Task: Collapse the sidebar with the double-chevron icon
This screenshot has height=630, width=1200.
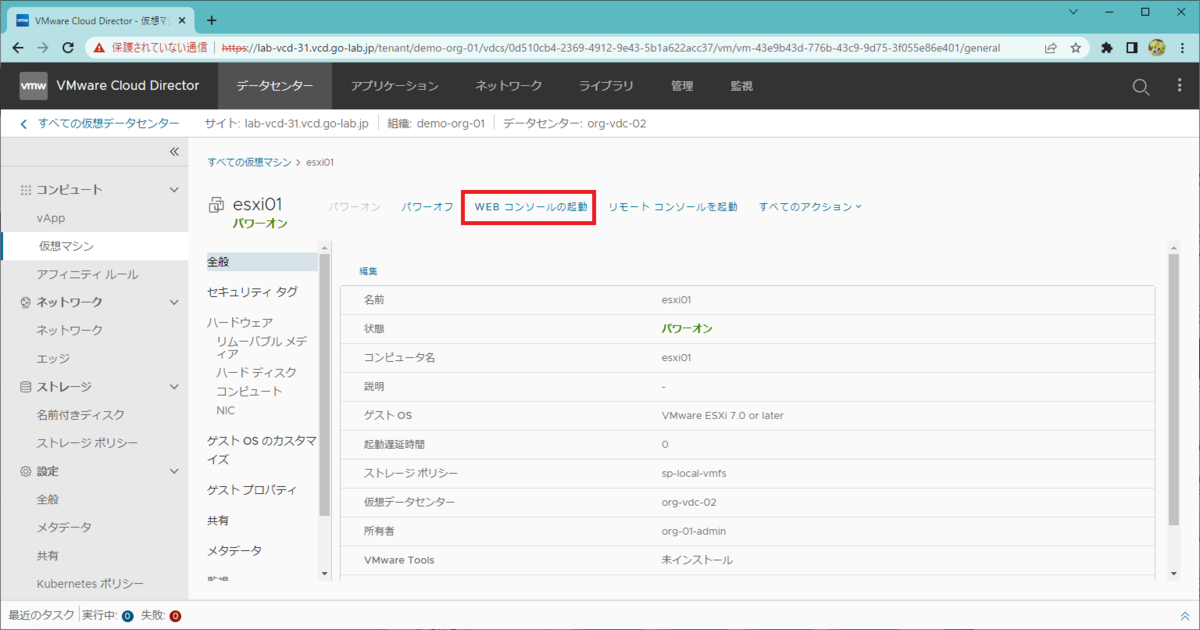Action: click(173, 152)
